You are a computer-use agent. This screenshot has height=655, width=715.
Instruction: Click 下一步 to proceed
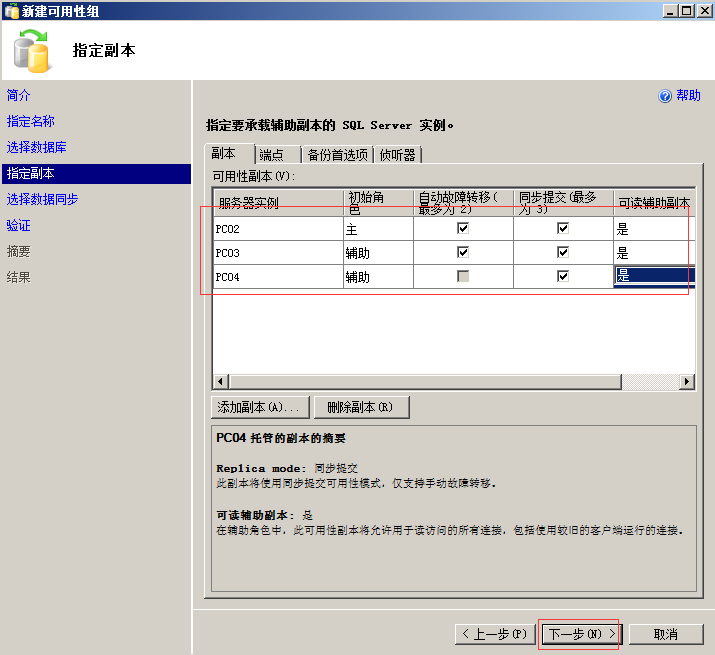point(580,634)
